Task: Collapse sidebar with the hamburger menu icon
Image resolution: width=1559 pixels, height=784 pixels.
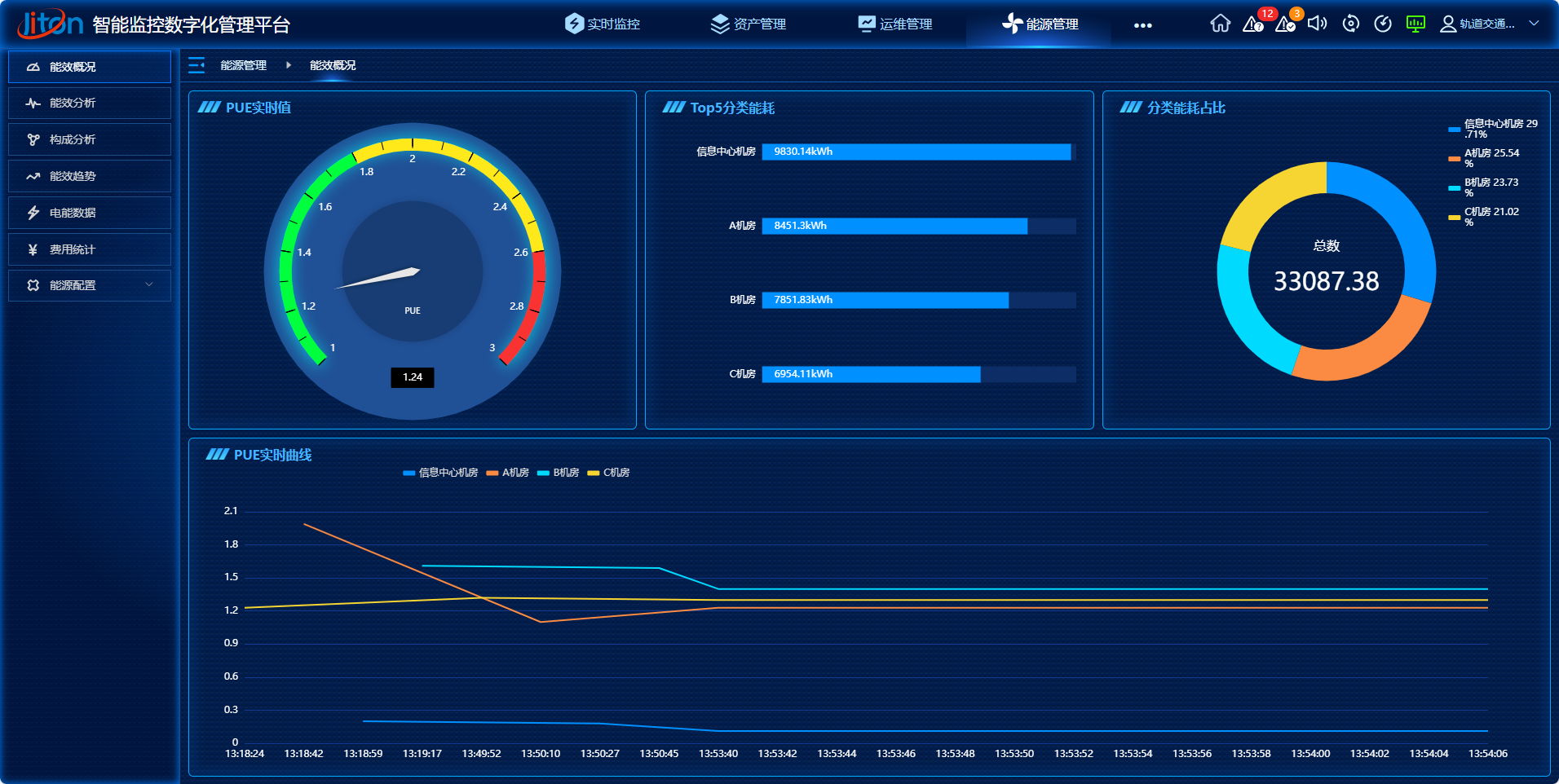Action: (197, 65)
